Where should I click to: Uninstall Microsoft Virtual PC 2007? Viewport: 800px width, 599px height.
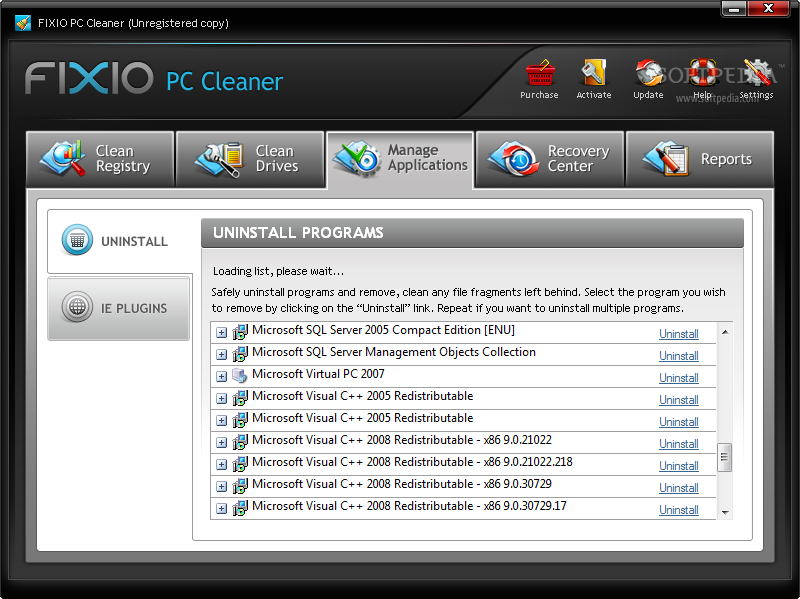coord(679,378)
